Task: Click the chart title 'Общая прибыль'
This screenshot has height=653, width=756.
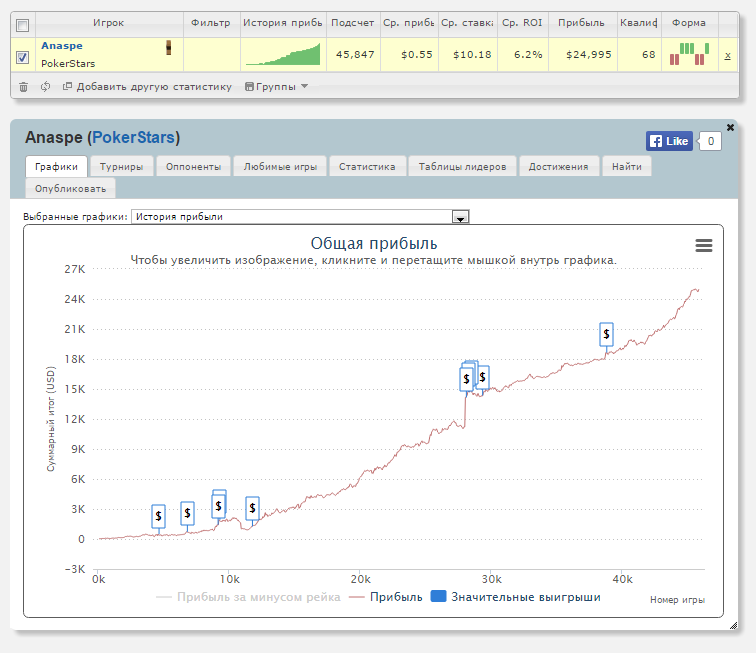Action: 374,244
